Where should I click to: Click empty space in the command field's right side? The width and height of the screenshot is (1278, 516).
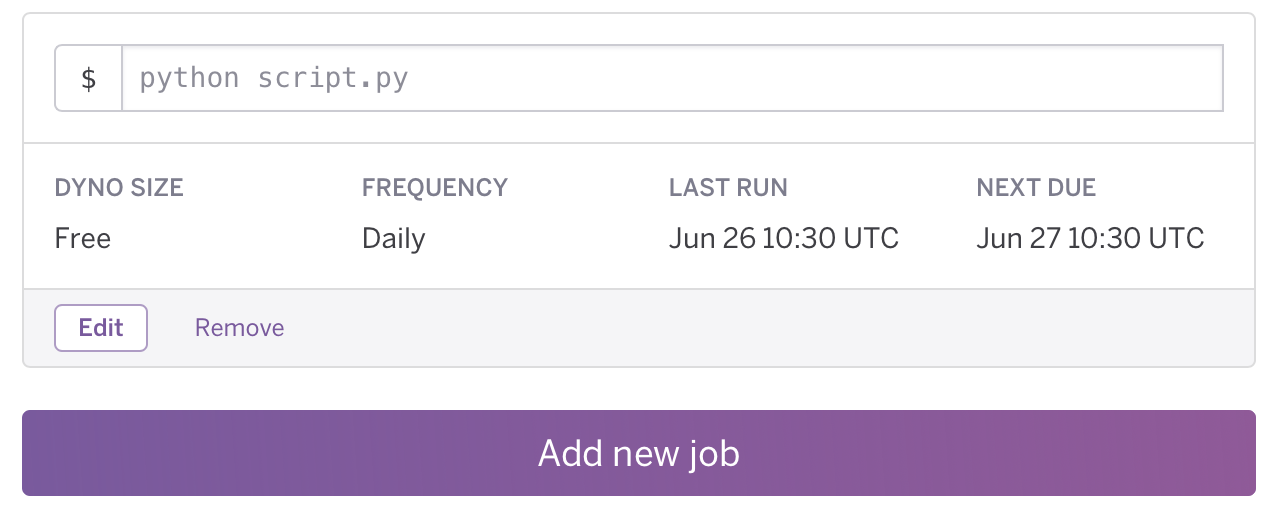tap(900, 78)
